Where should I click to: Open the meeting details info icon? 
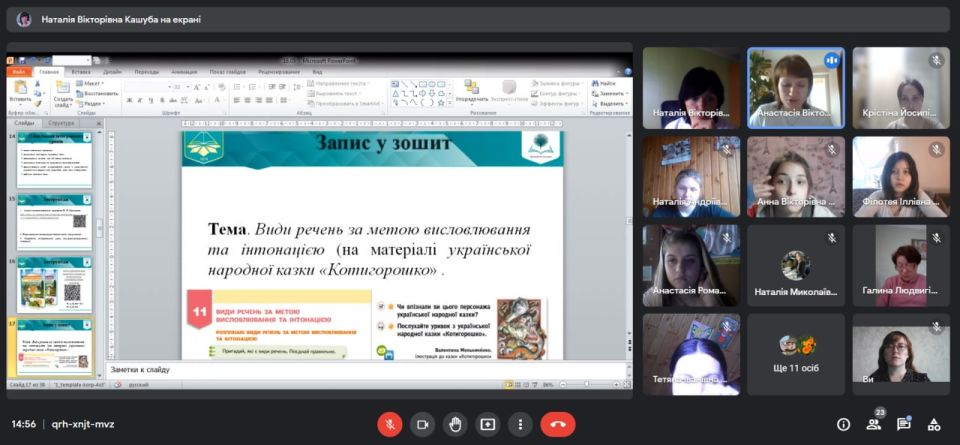click(x=843, y=424)
